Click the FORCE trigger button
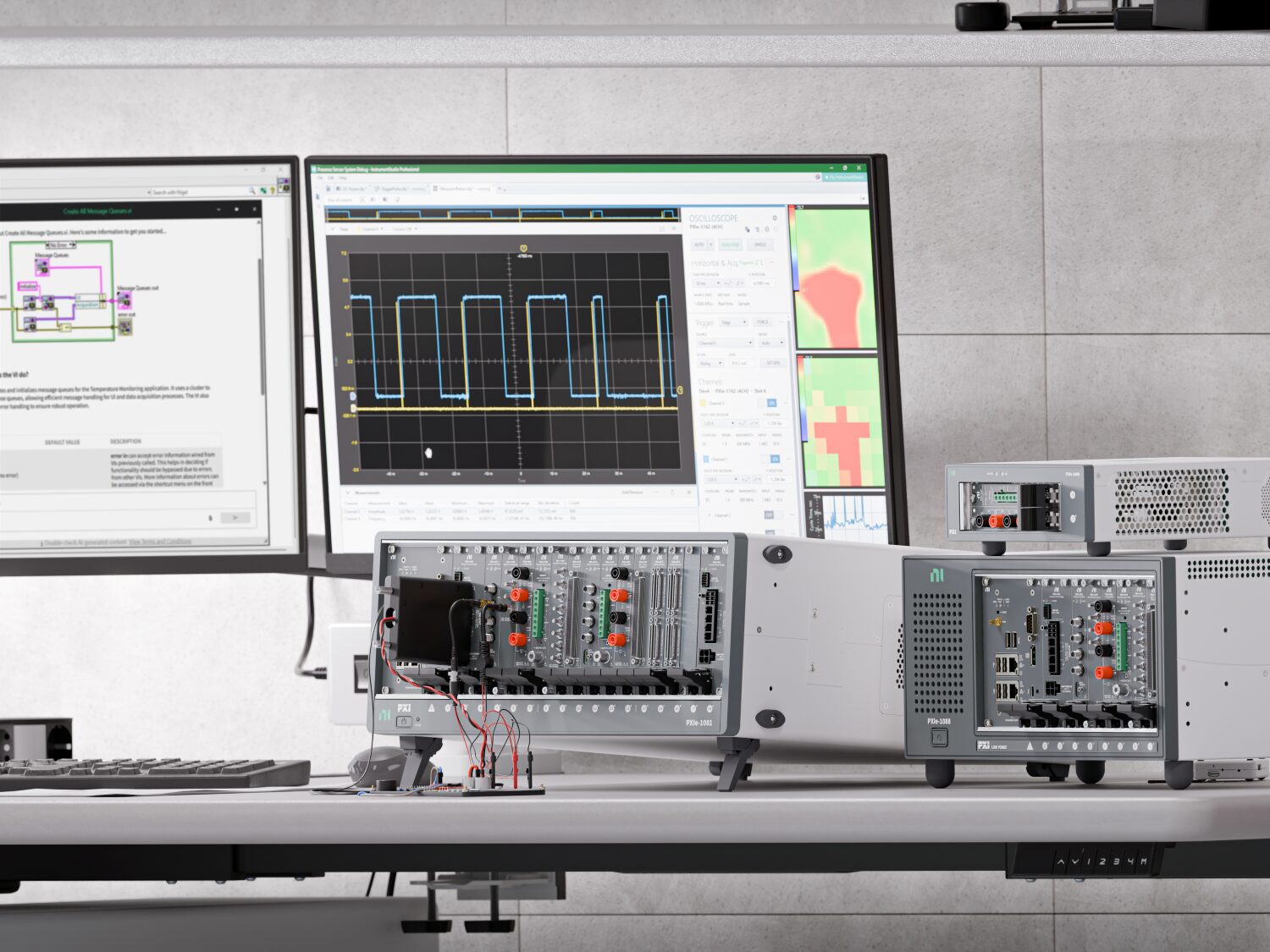The image size is (1270, 952). tap(763, 322)
